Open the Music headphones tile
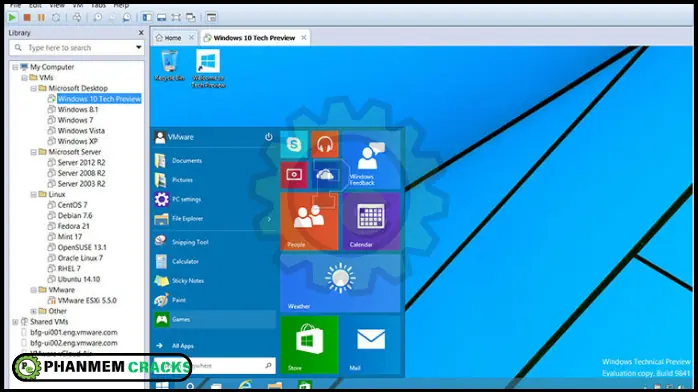Screen dimensions: 698x392 click(325, 144)
